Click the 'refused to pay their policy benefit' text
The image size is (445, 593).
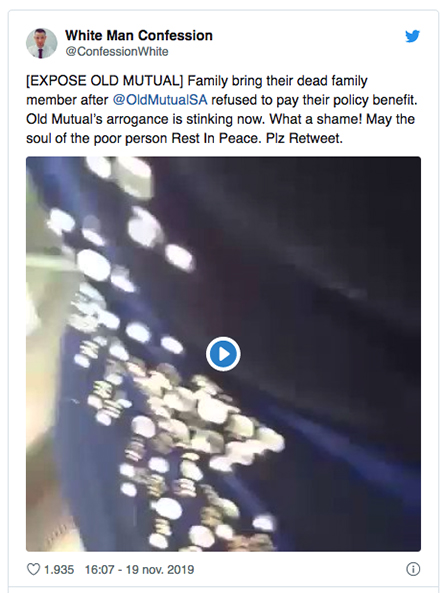314,100
